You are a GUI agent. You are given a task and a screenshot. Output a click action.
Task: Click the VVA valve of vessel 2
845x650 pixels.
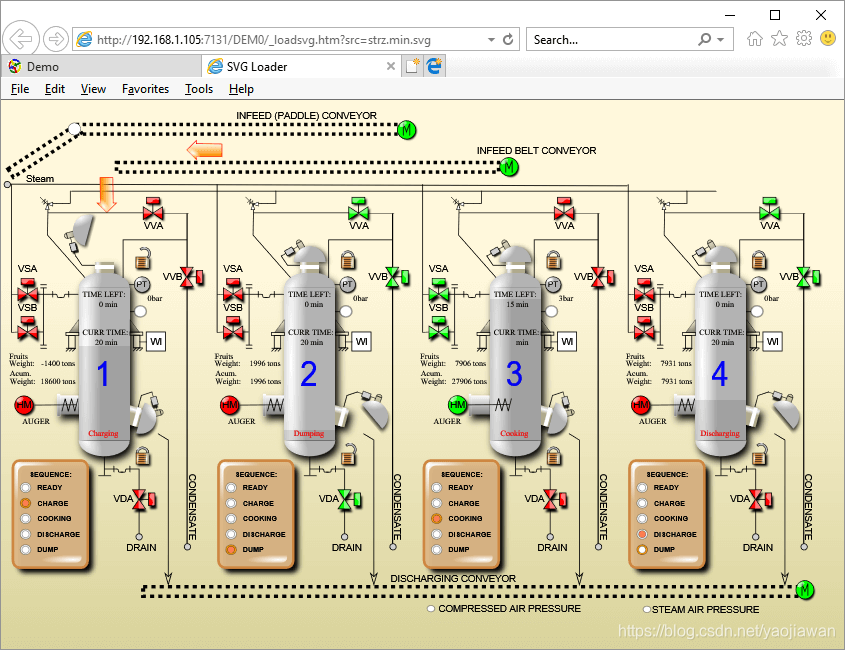(358, 209)
